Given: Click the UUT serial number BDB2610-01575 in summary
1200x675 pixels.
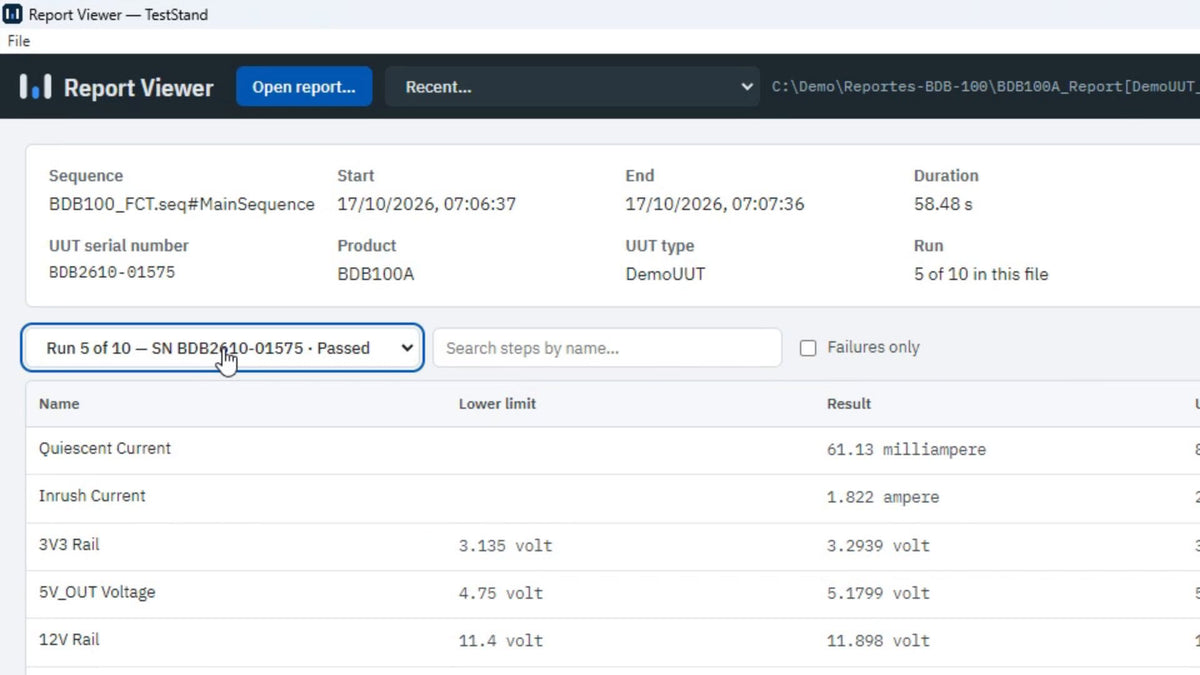Looking at the screenshot, I should (112, 273).
